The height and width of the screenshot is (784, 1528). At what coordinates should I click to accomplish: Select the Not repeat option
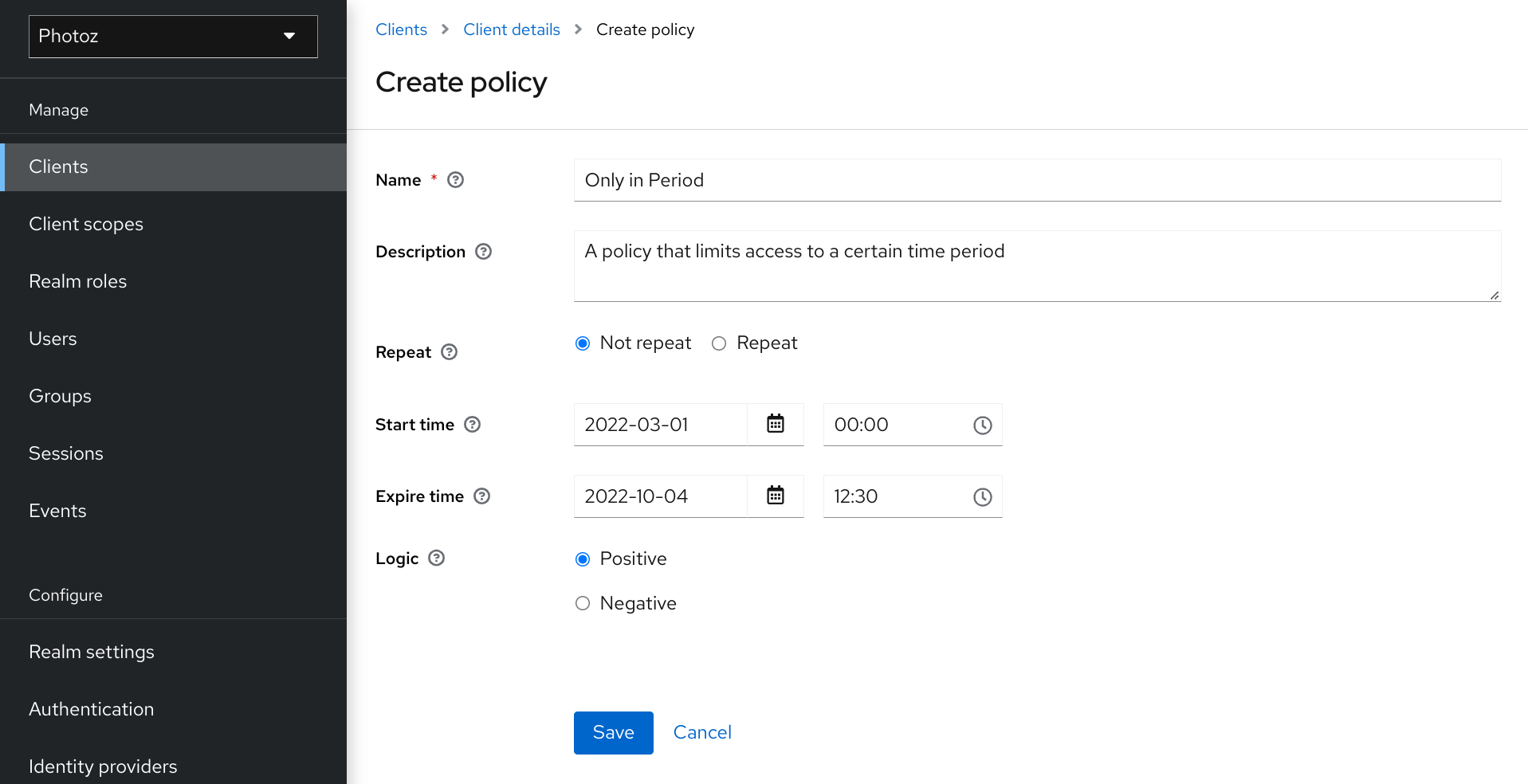(582, 343)
